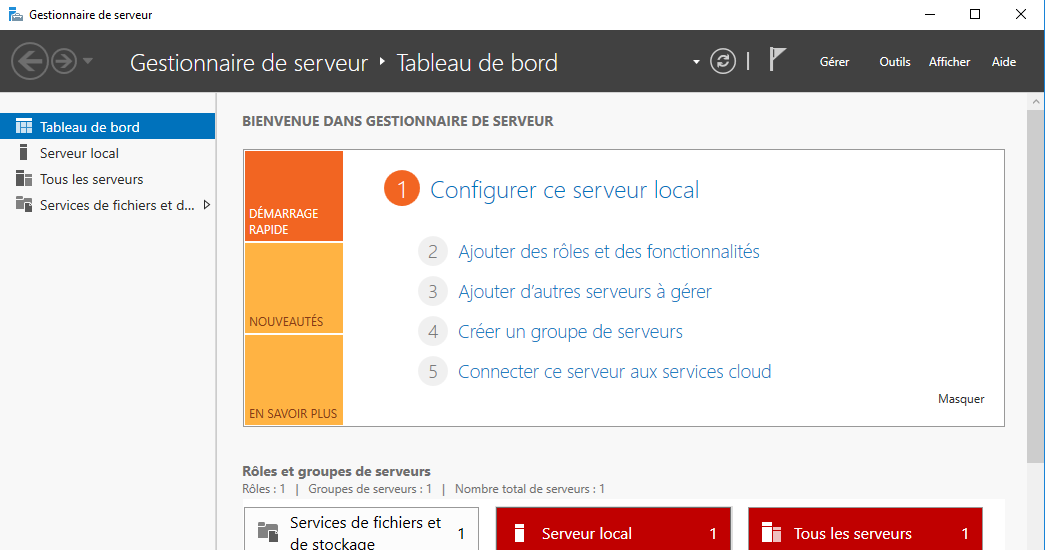Select the EN SAVOIR PLUS tile
This screenshot has height=550, width=1045.
(x=294, y=380)
